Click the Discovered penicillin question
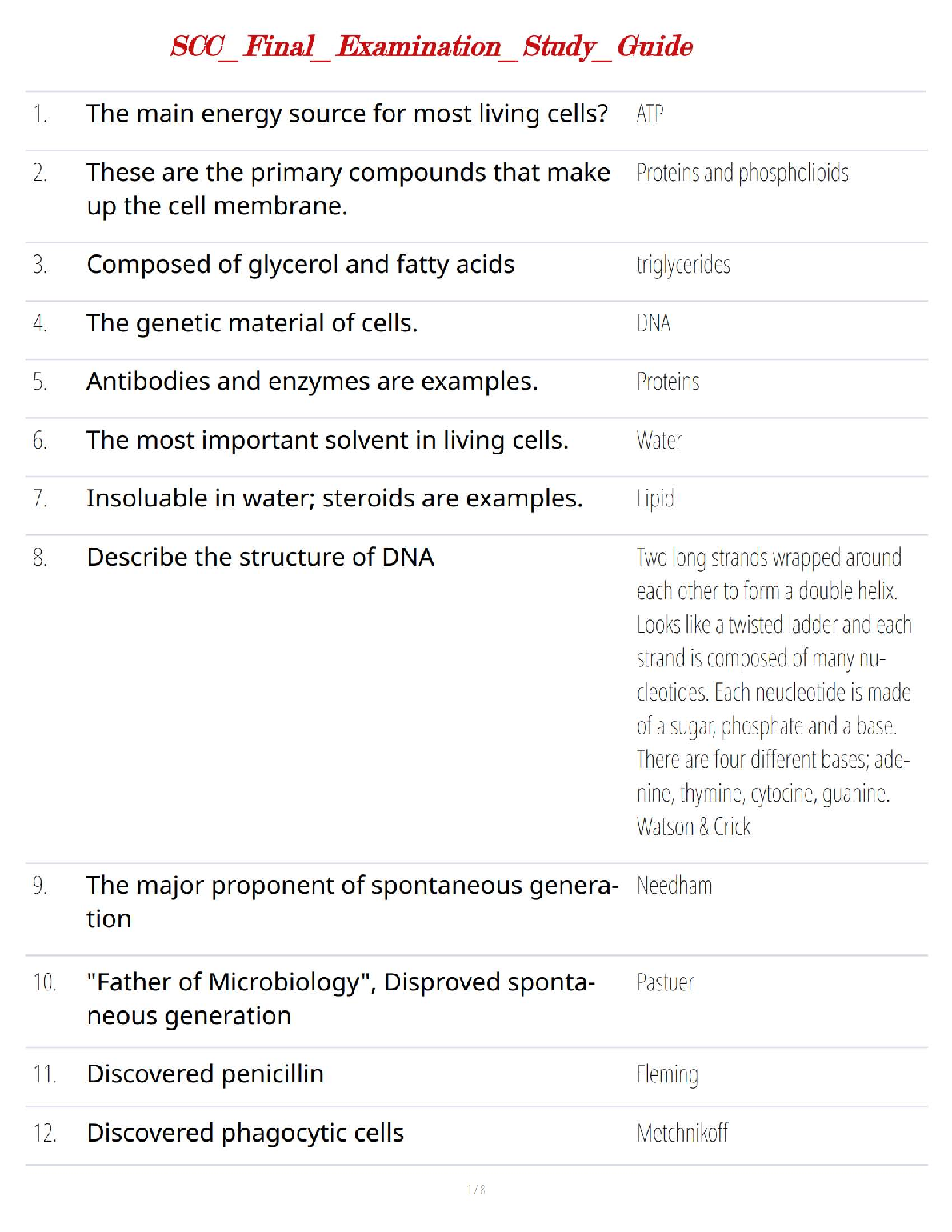 click(x=205, y=1074)
